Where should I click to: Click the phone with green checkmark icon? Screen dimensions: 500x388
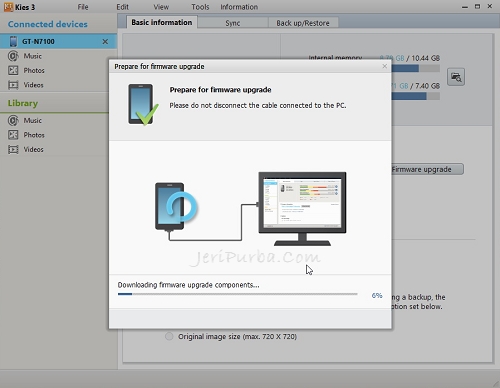pos(143,104)
